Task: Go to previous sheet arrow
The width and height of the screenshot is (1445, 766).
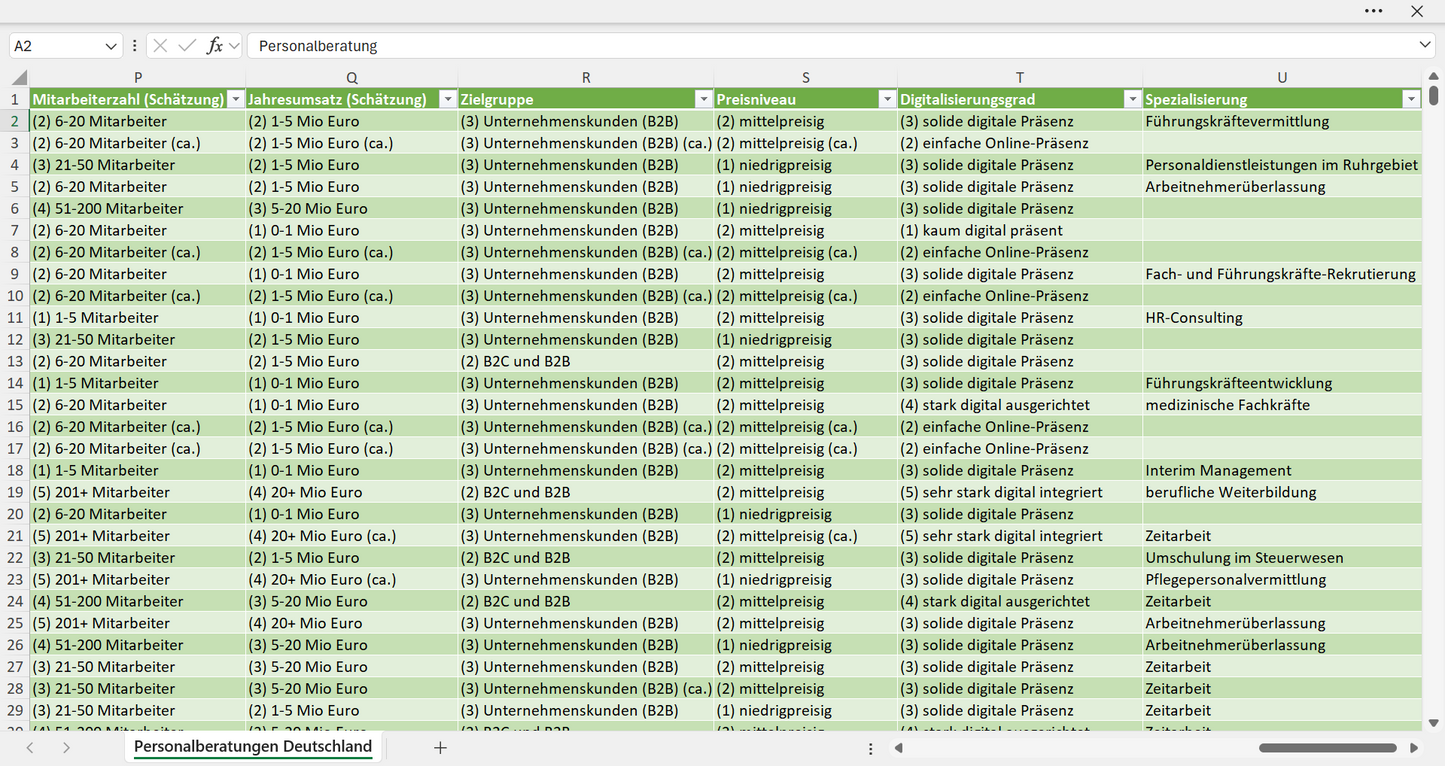Action: pos(30,747)
